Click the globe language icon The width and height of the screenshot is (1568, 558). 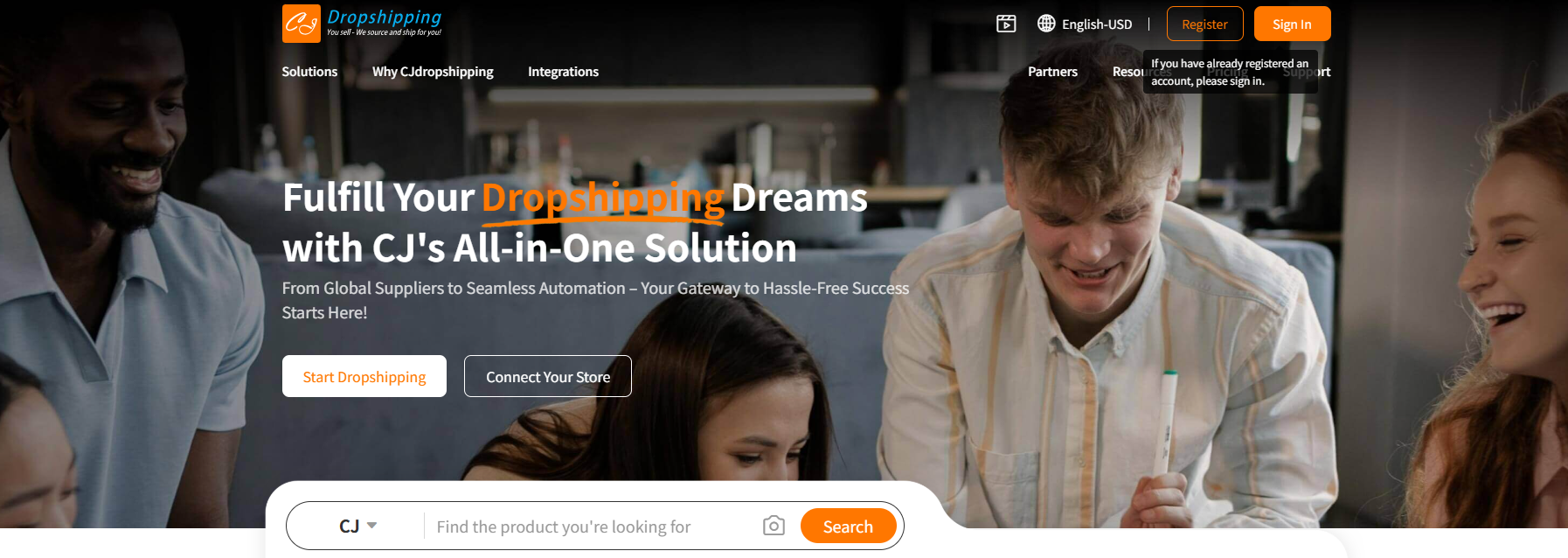click(1046, 24)
